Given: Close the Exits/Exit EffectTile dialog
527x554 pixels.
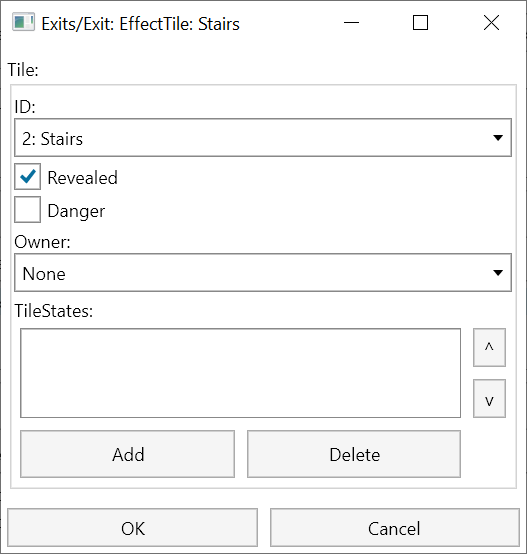Looking at the screenshot, I should point(491,23).
